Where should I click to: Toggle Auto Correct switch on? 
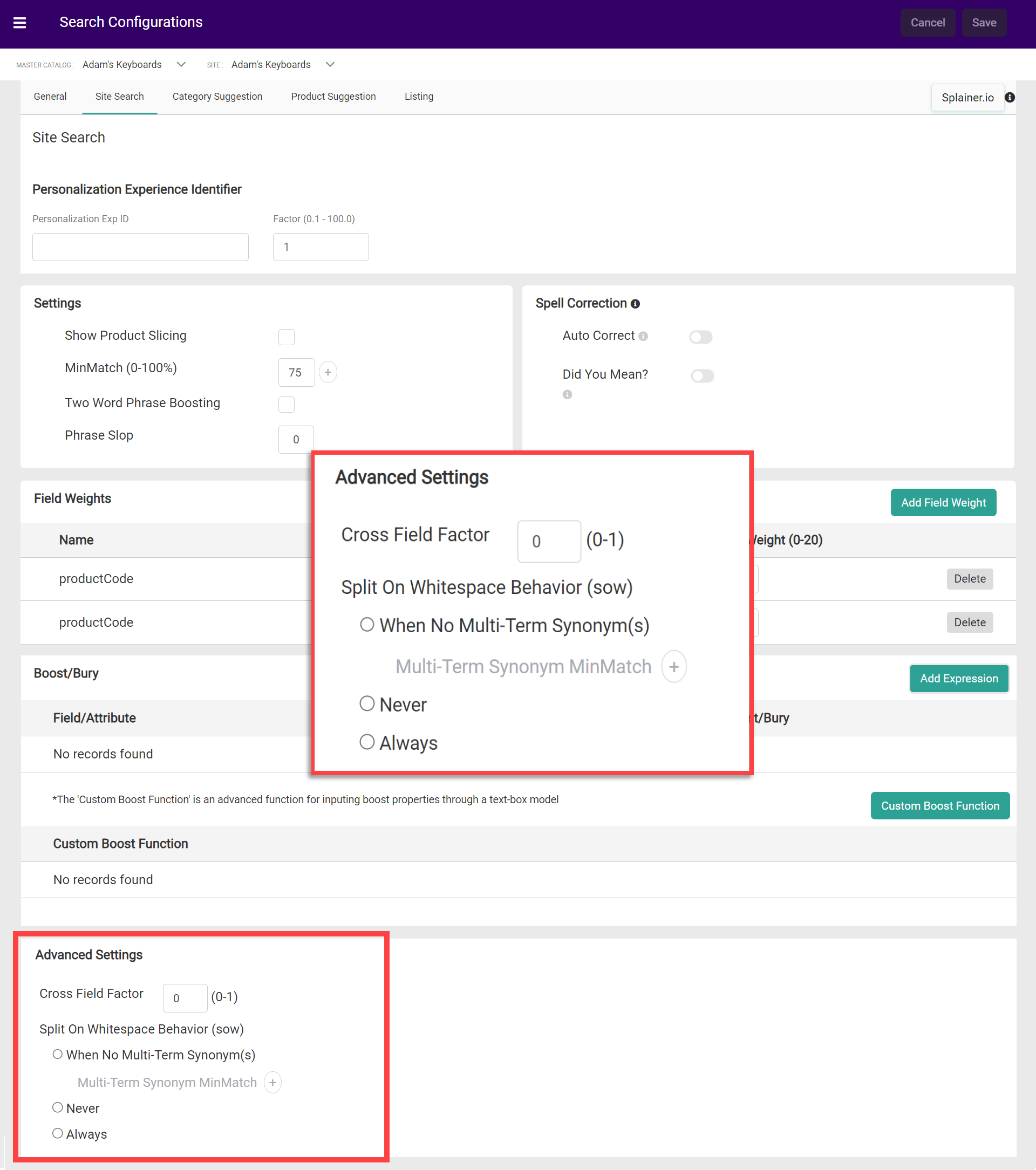(700, 337)
